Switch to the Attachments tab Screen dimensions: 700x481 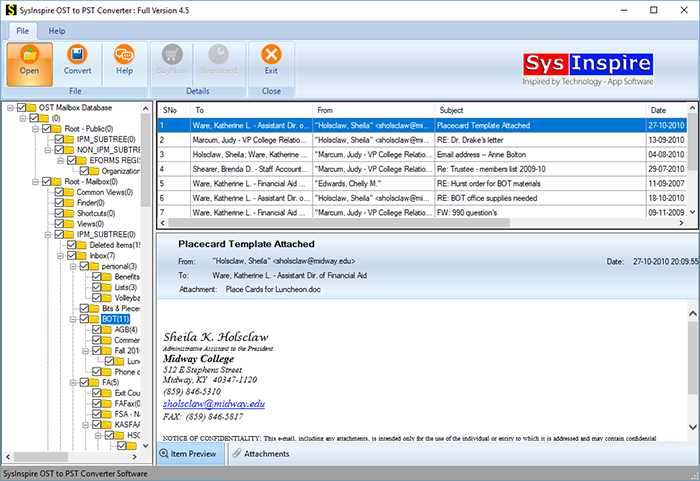[261, 453]
